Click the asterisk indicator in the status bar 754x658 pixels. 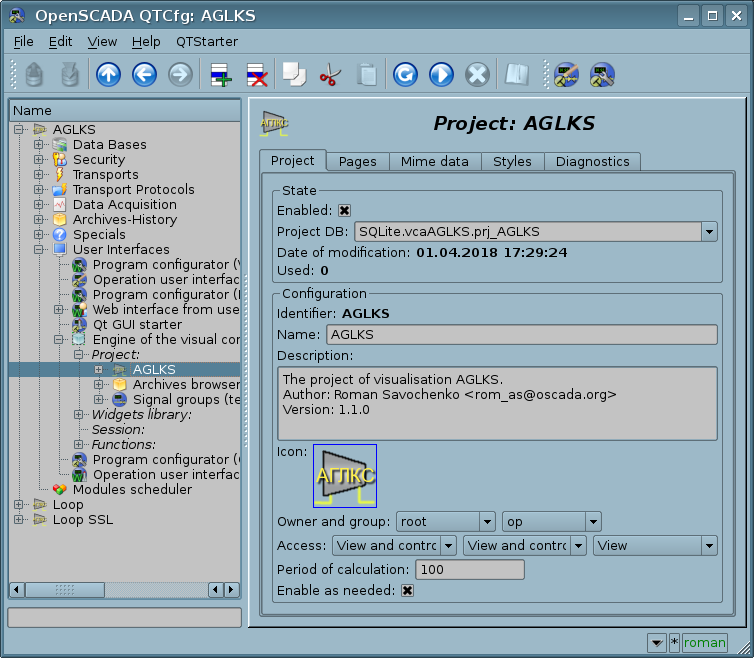click(x=674, y=642)
